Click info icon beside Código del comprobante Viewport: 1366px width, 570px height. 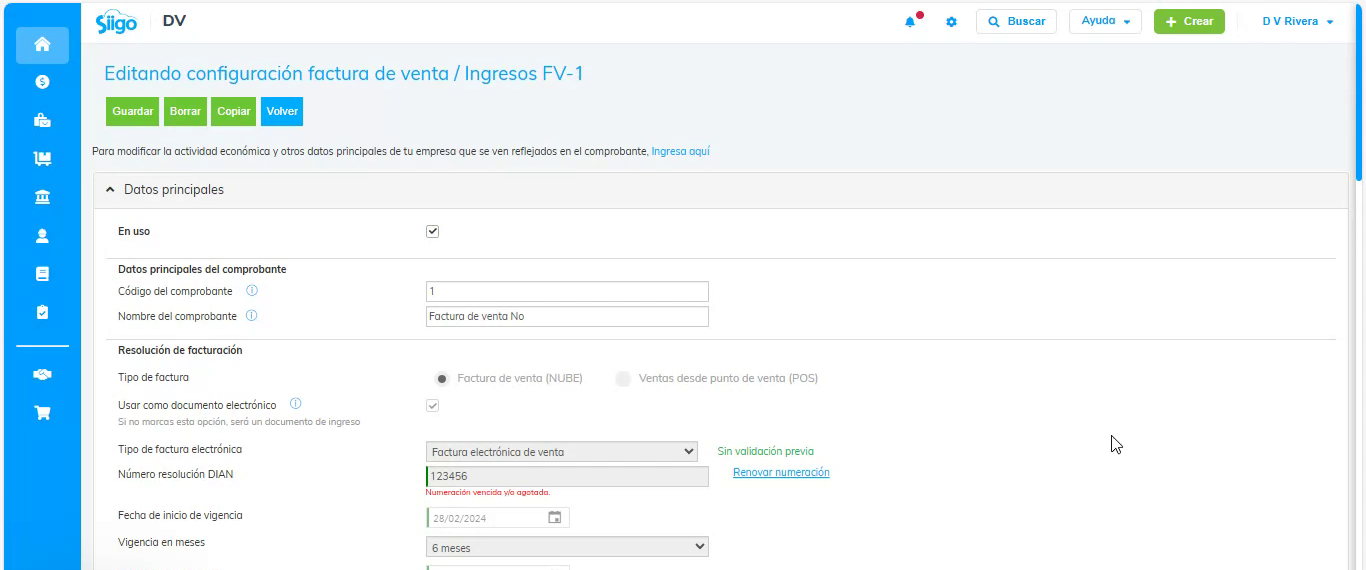[x=252, y=291]
